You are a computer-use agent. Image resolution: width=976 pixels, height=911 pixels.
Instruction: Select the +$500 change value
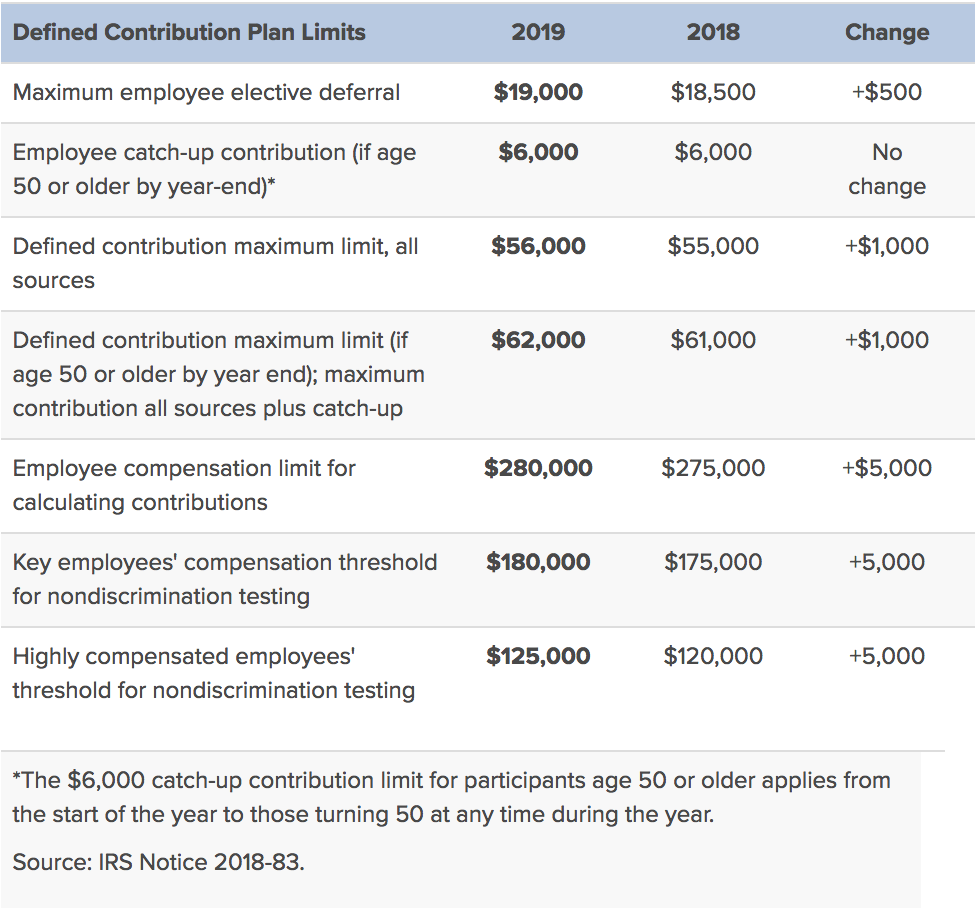(887, 93)
